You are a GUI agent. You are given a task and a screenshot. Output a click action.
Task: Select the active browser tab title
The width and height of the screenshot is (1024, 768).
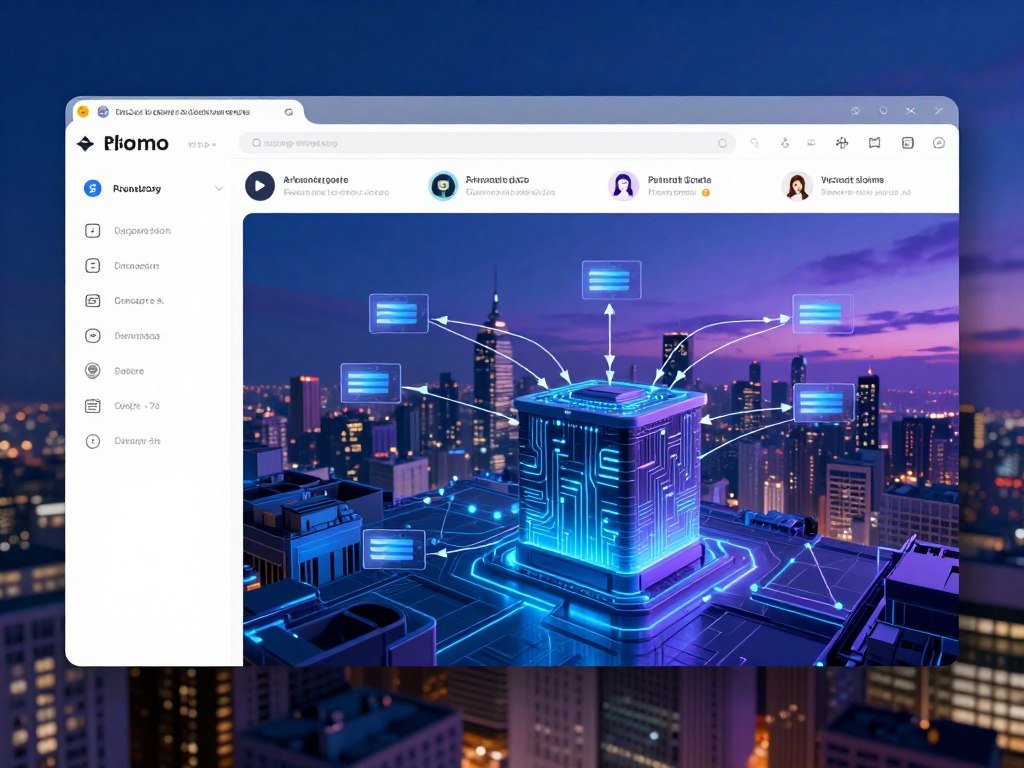tap(182, 112)
